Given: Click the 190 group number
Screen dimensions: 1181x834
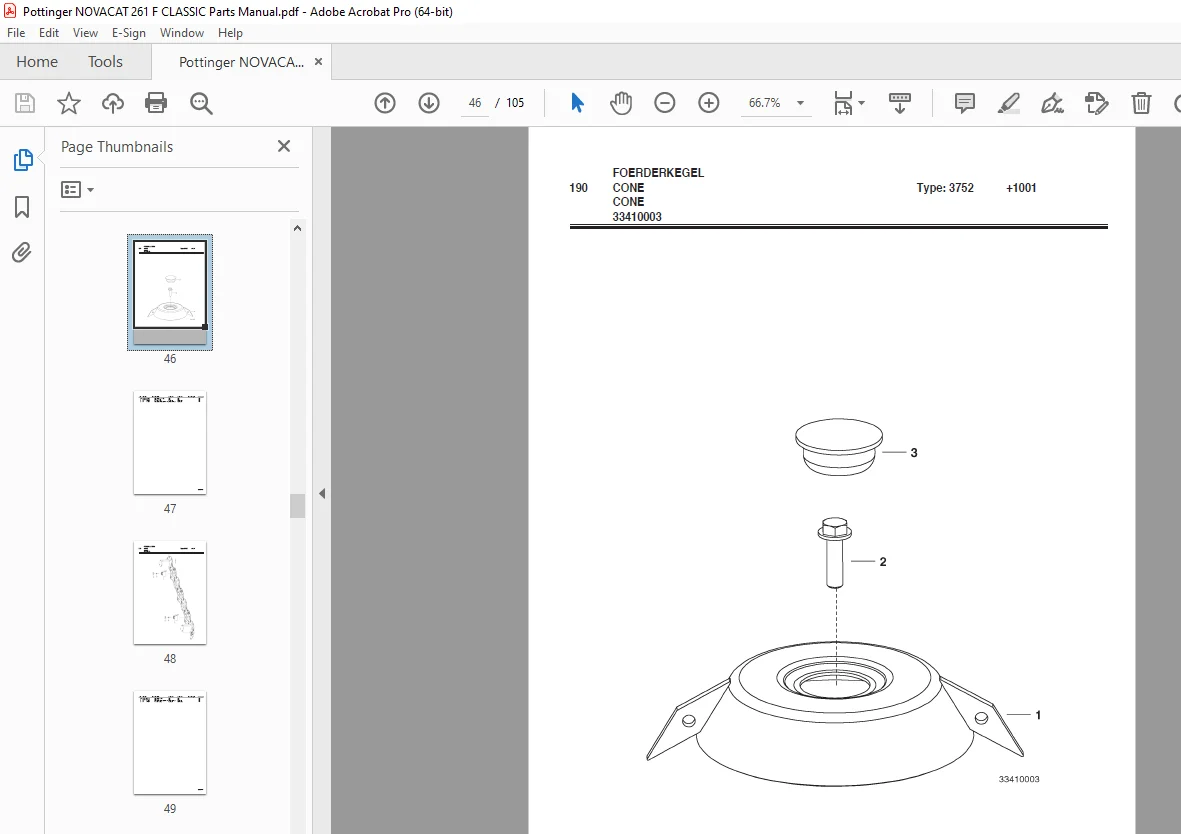Looking at the screenshot, I should point(578,188).
